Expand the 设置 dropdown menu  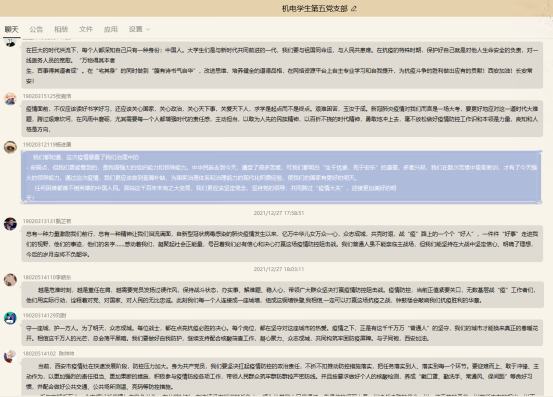pyautogui.click(x=139, y=29)
